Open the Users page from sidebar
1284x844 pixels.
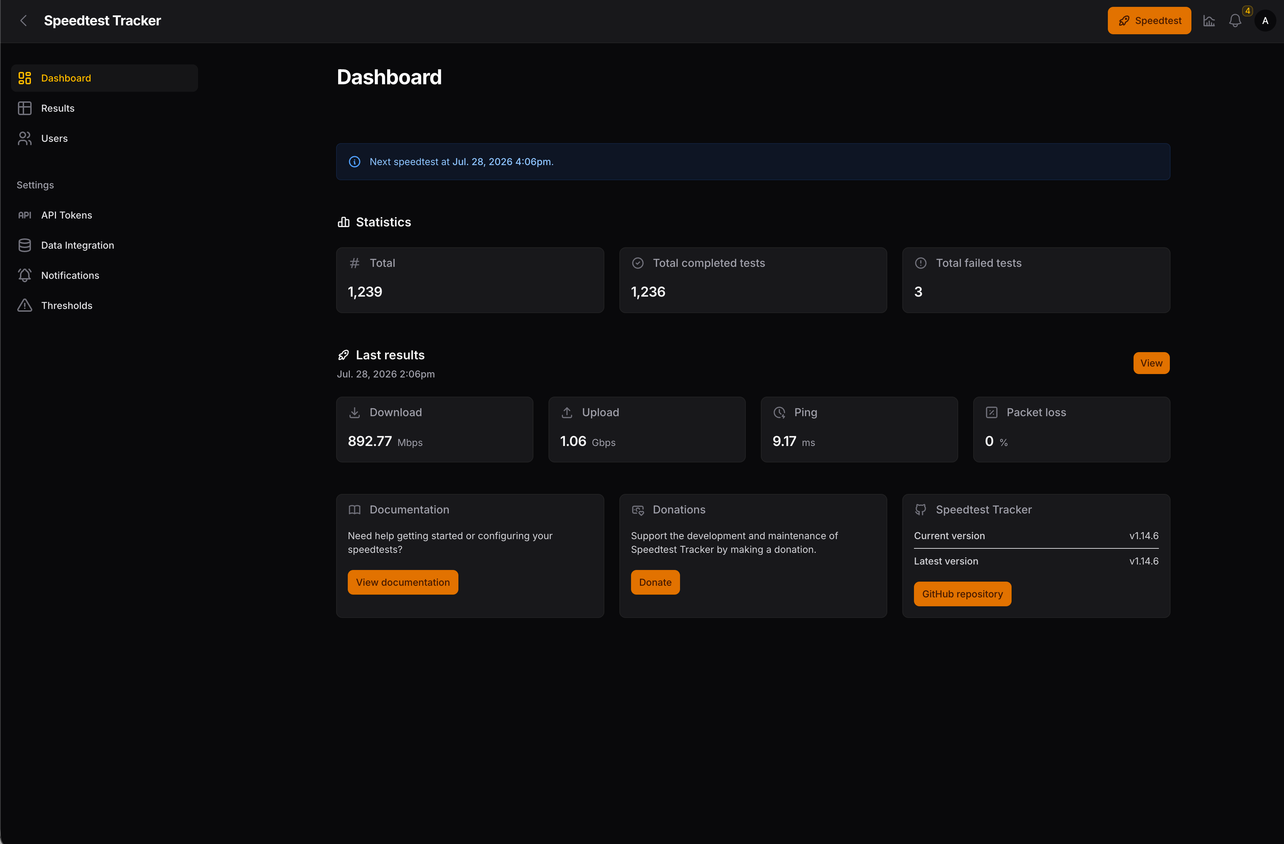(x=104, y=138)
